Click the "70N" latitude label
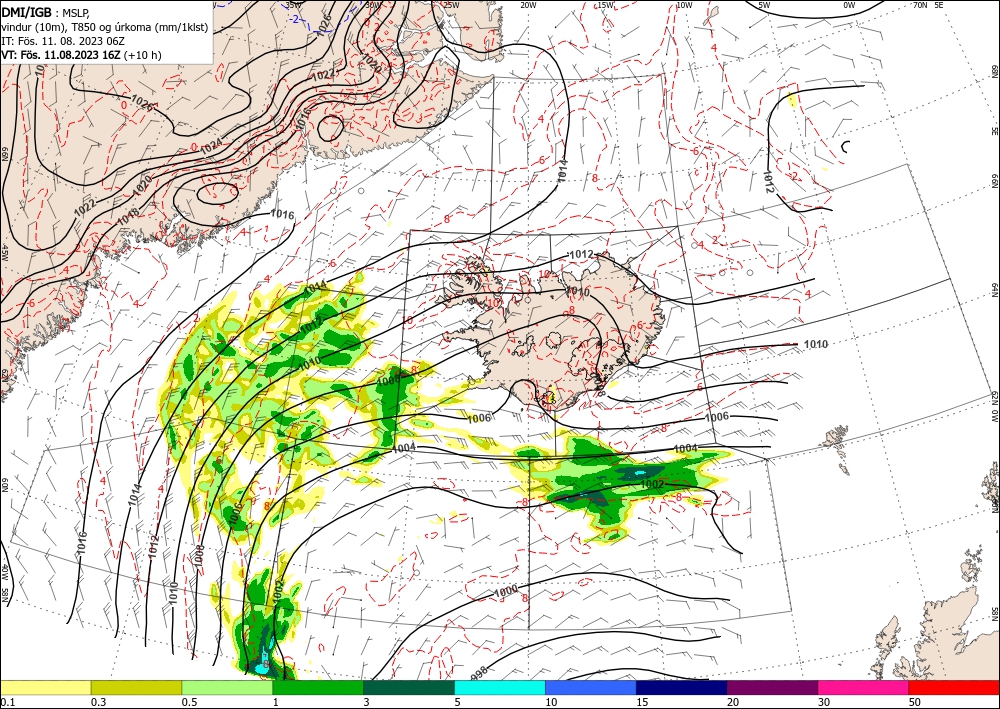Screen dimensions: 1000x709 [x=920, y=4]
